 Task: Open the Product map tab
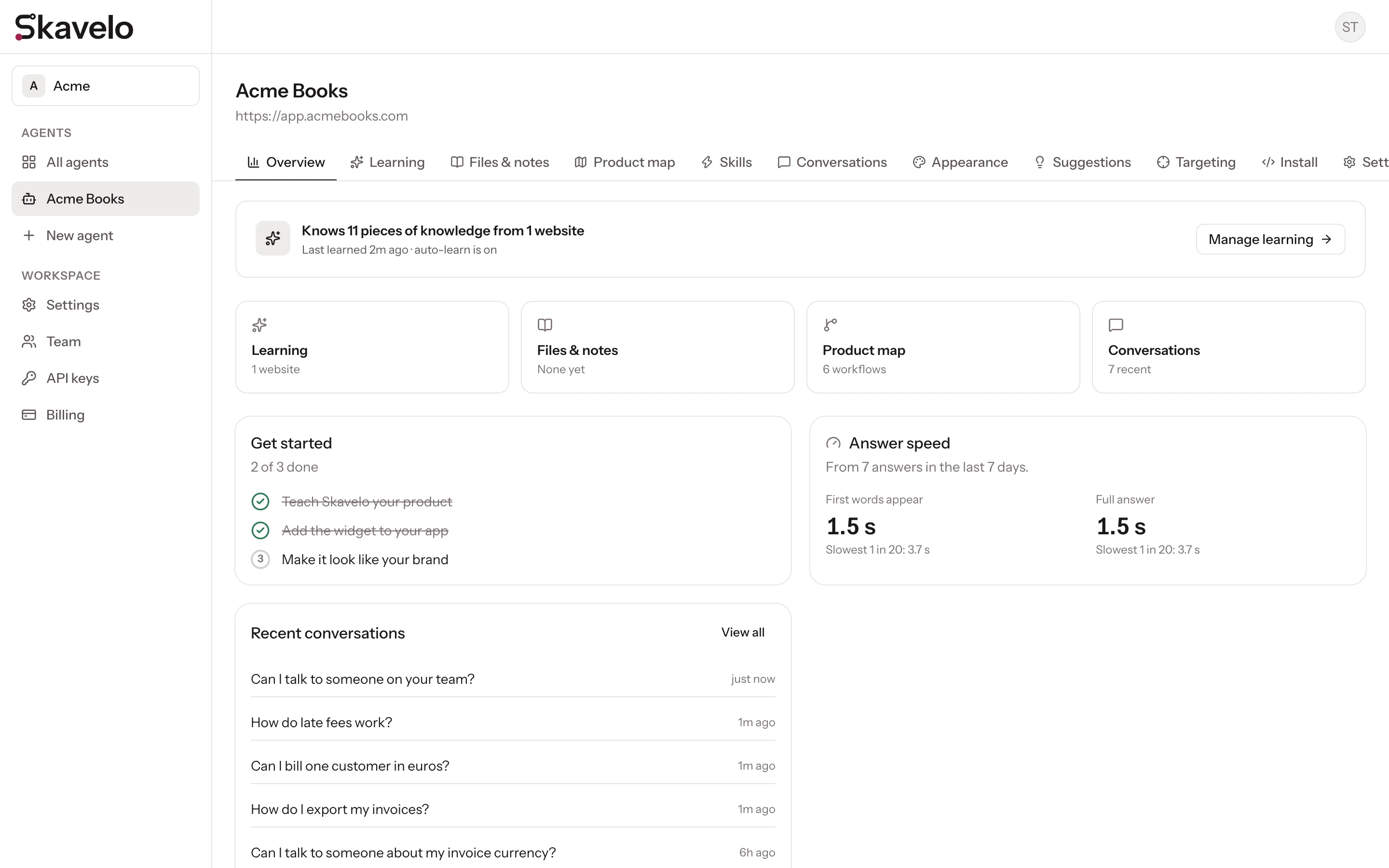[x=625, y=163]
